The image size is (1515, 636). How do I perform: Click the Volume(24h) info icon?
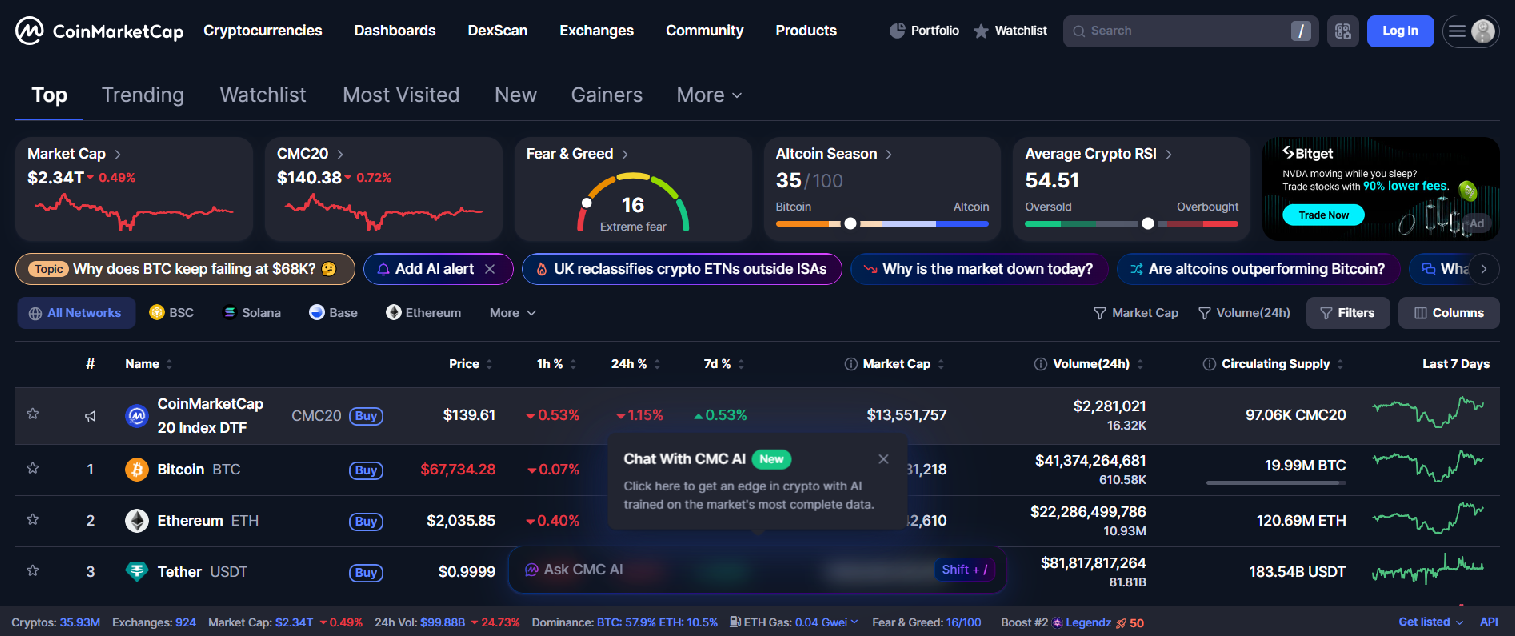point(1040,364)
